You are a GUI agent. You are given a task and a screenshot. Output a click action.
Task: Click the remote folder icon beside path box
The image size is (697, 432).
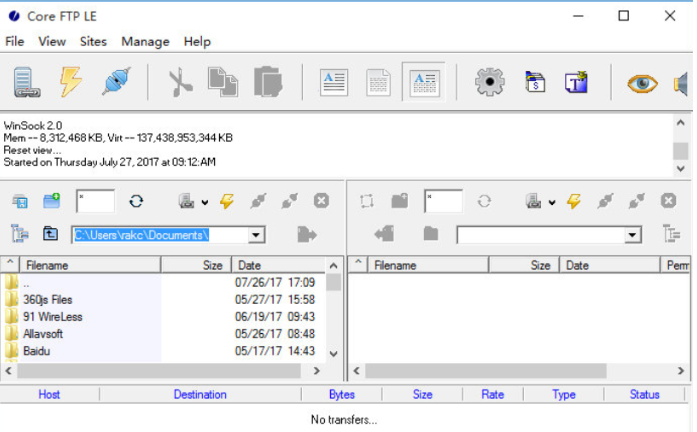click(431, 233)
